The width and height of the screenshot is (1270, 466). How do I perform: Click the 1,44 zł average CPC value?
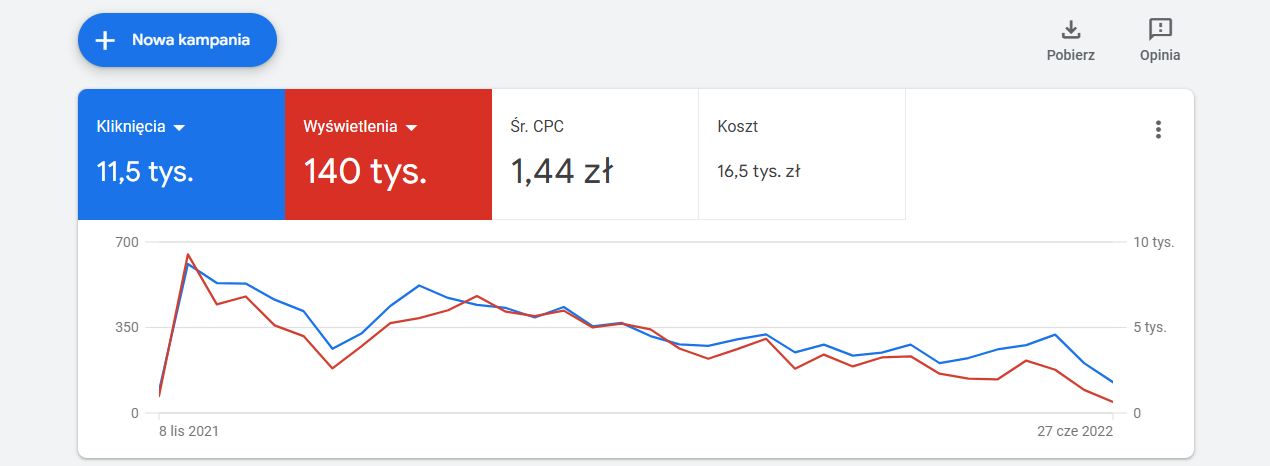tap(561, 172)
